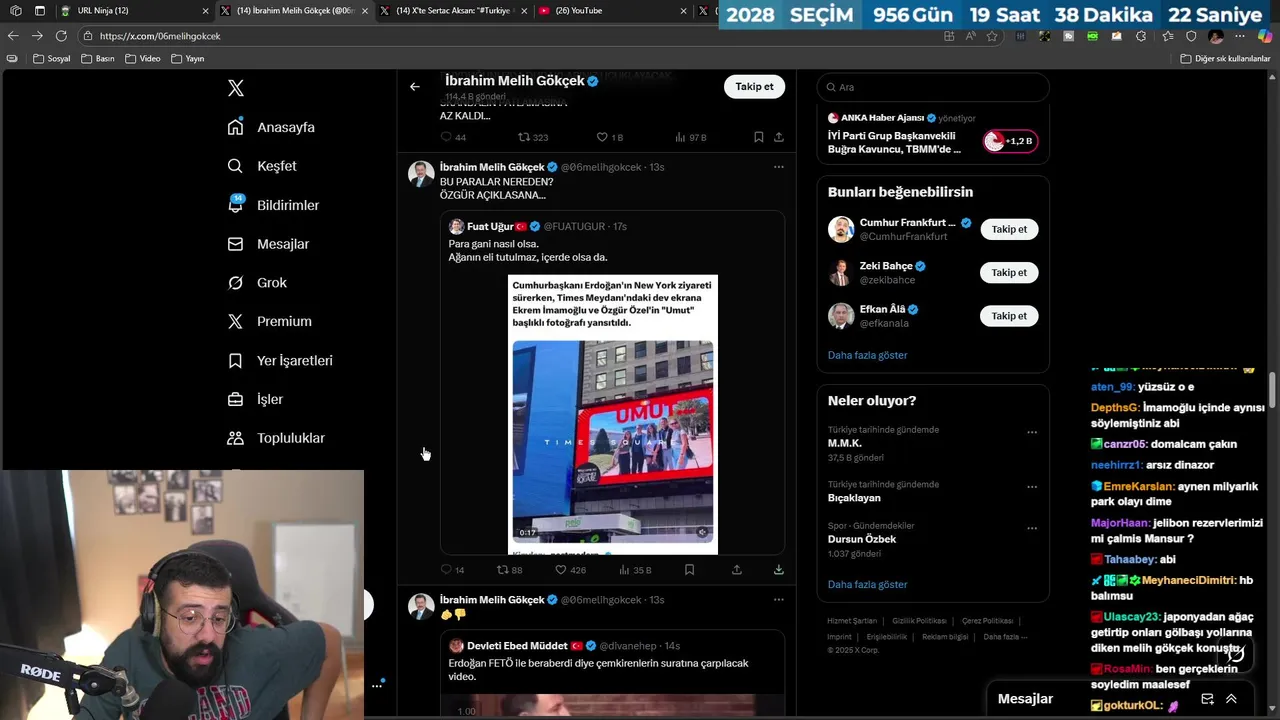The width and height of the screenshot is (1280, 720).
Task: Open the Video bookmarks folder
Action: pos(143,59)
